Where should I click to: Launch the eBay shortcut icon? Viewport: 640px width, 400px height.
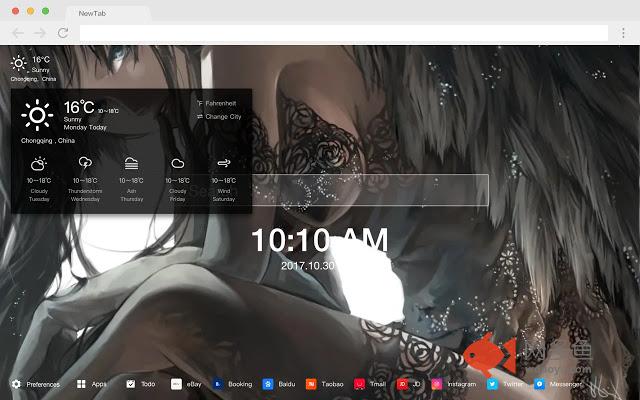[x=177, y=384]
